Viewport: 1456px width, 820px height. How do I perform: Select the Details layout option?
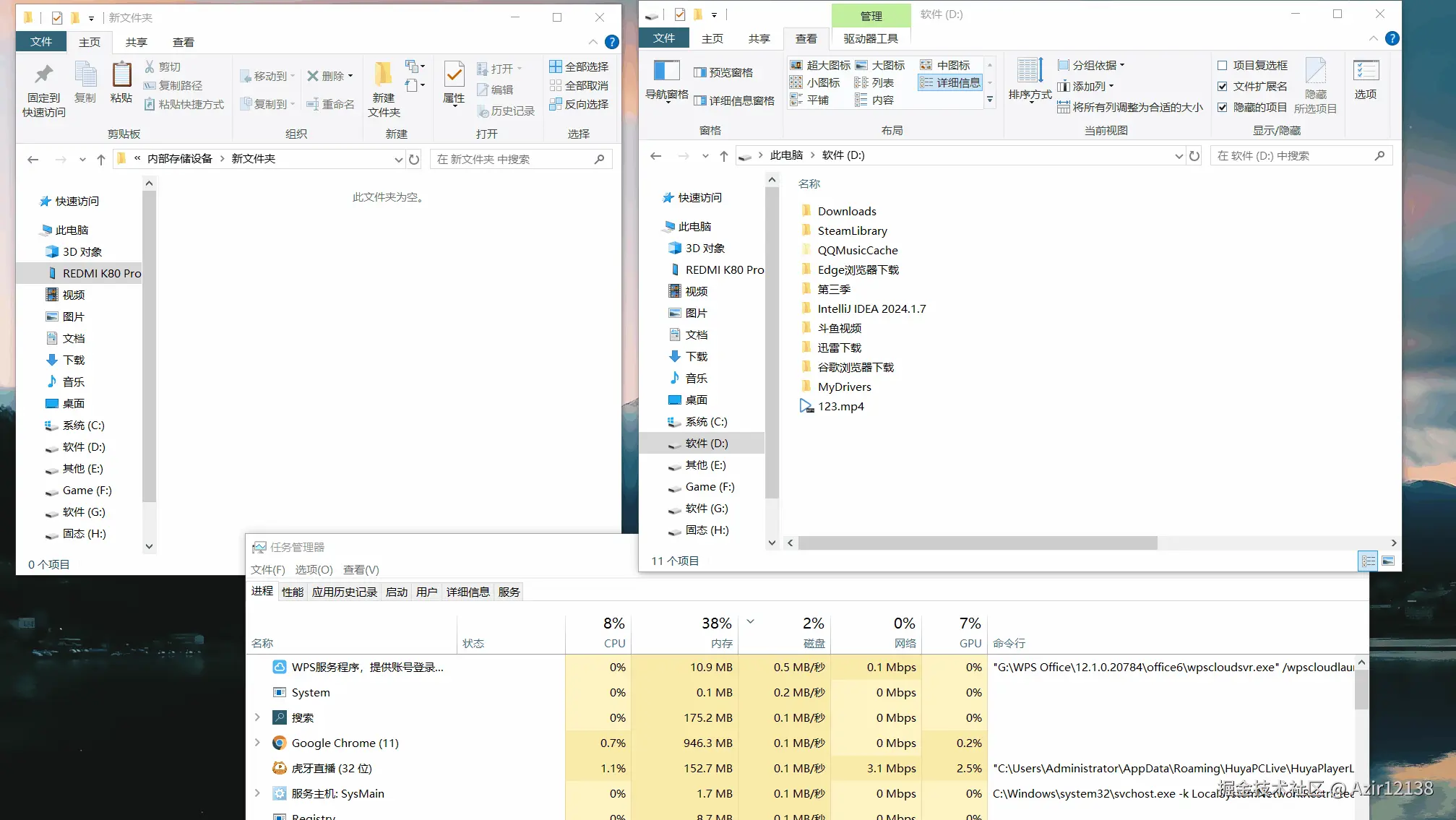tap(950, 83)
